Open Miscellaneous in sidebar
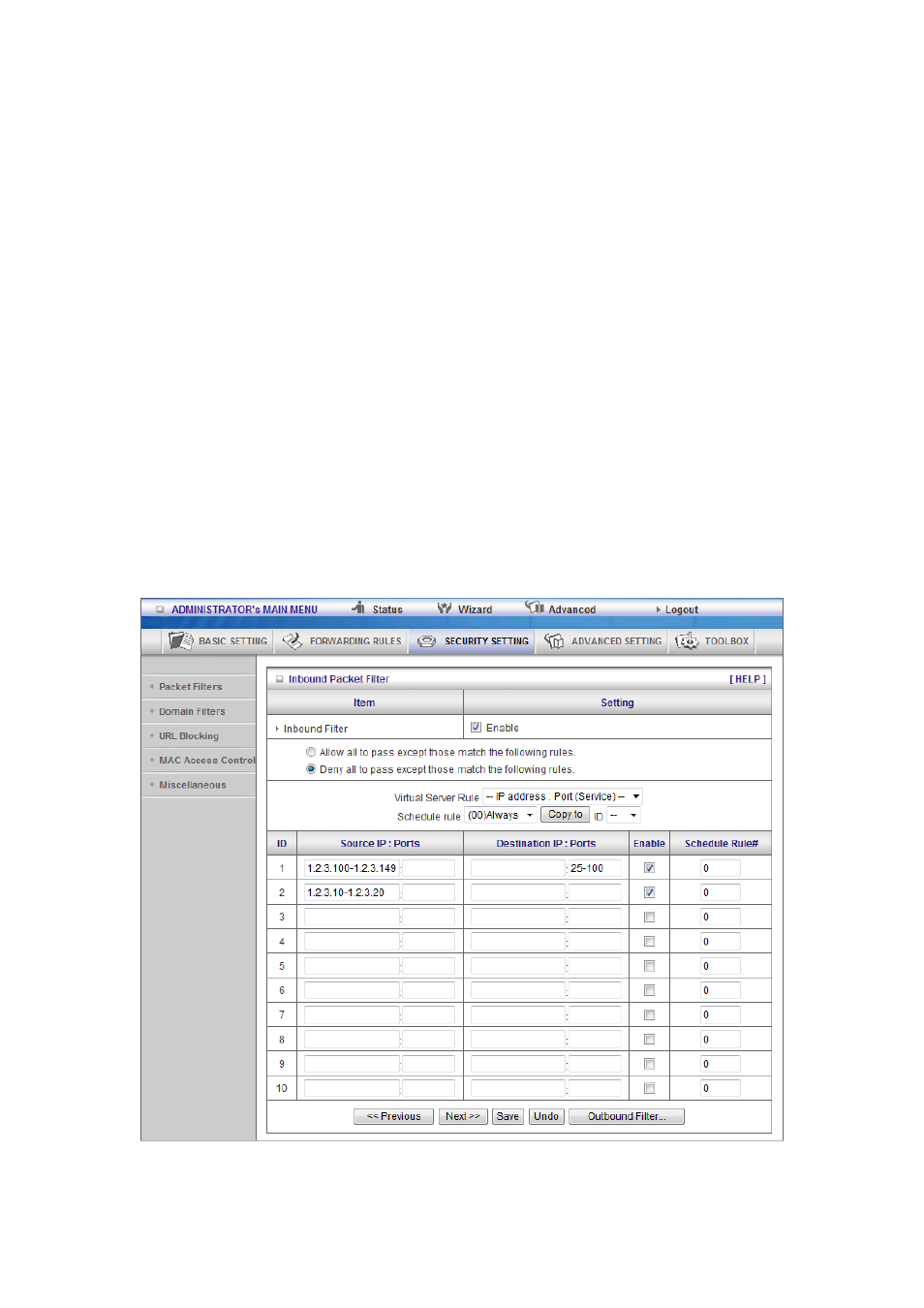924x1308 pixels. [x=193, y=786]
